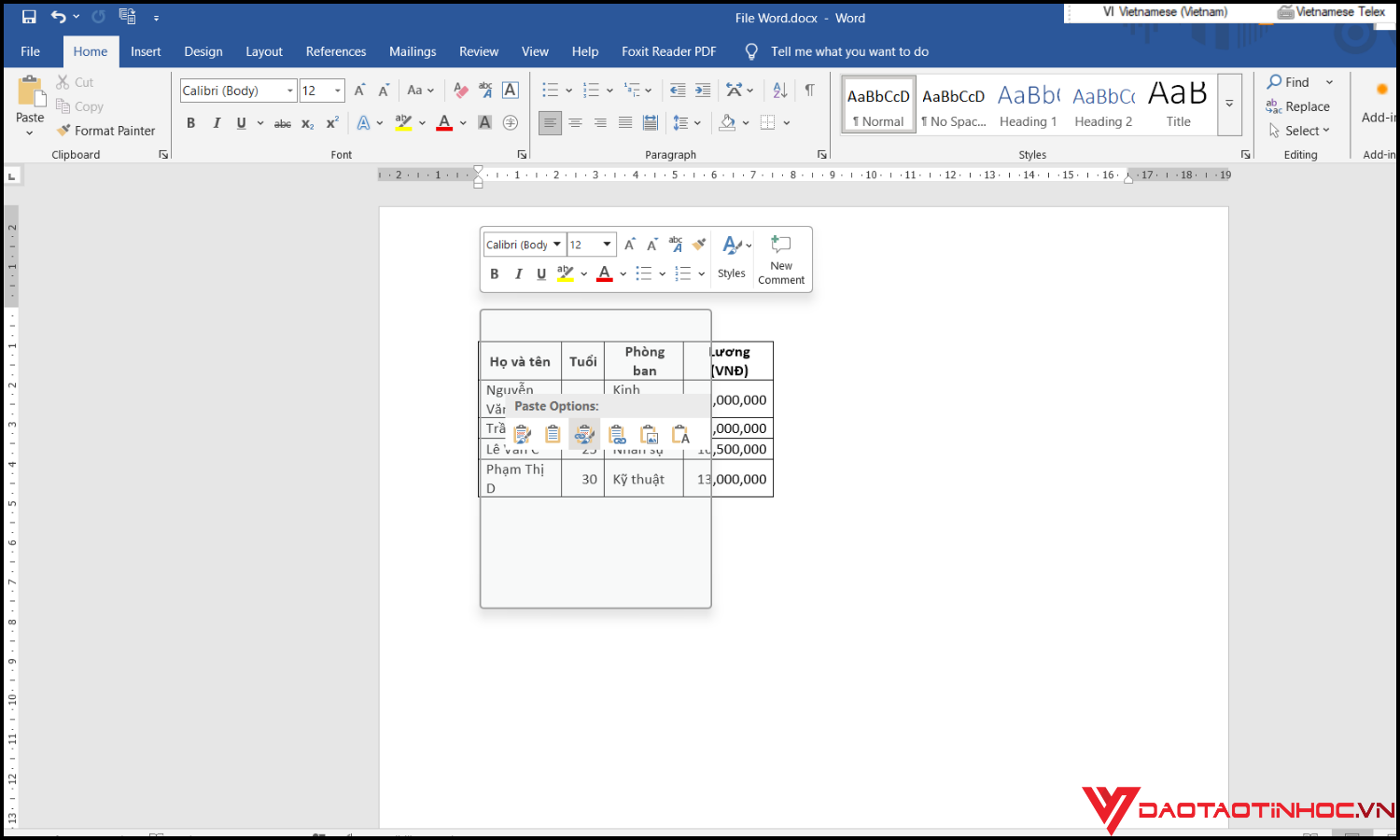This screenshot has height=840, width=1400.
Task: Click the Replace button
Action: 1298,106
